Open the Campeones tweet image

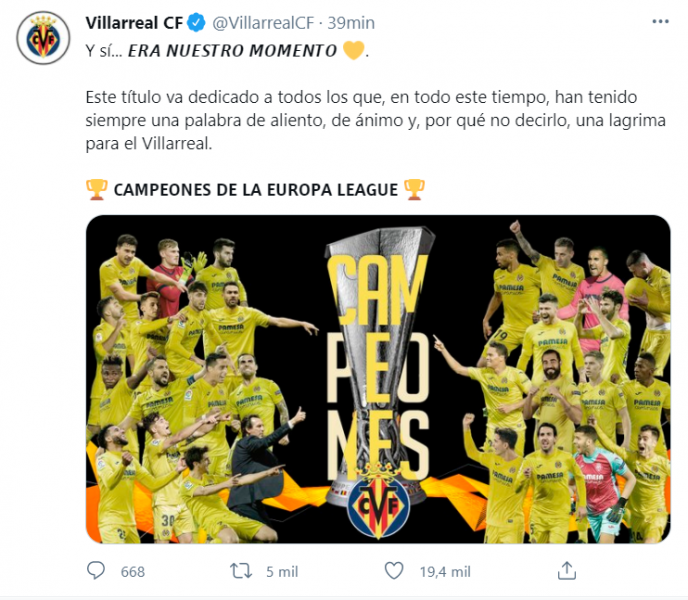point(378,379)
